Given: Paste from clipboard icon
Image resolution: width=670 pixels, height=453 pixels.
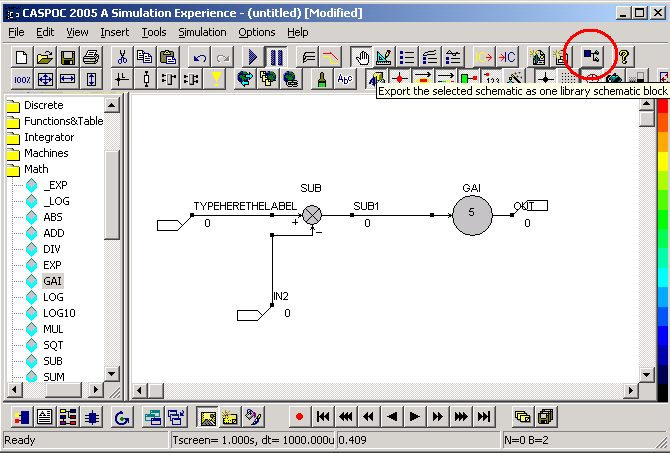Looking at the screenshot, I should (168, 57).
